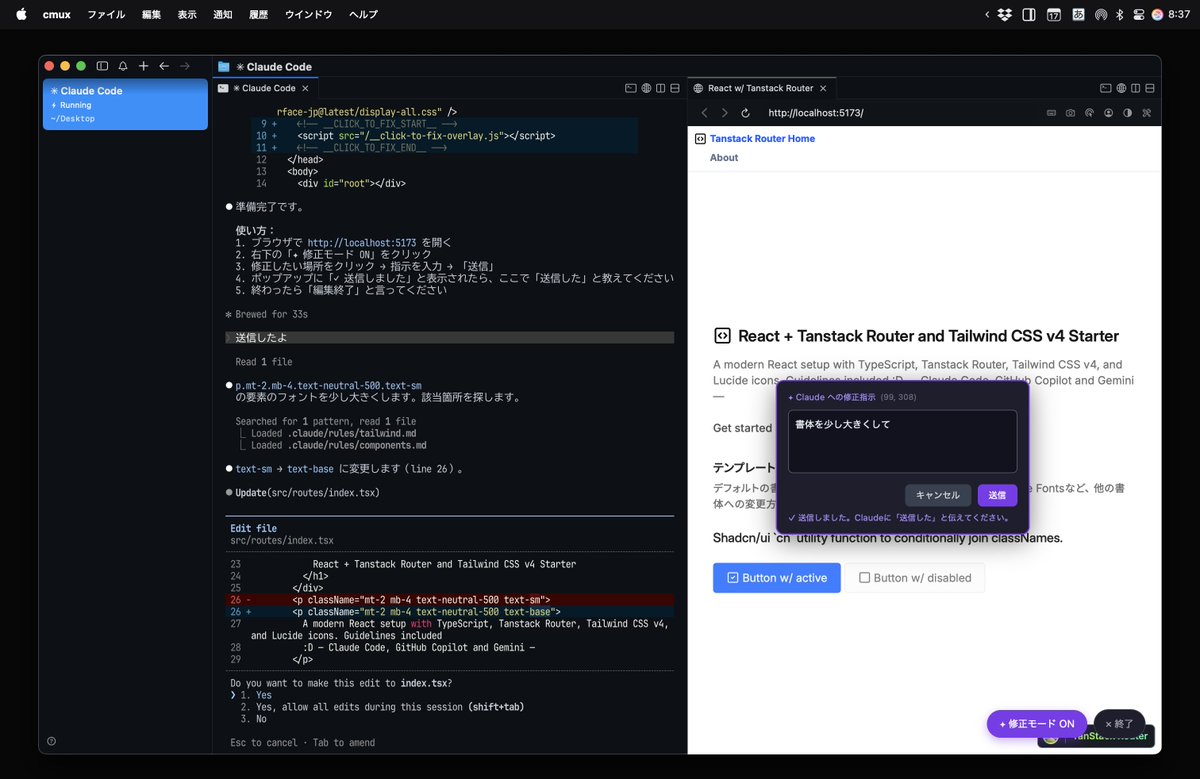Click the × 終了 button
This screenshot has width=1200, height=779.
click(1119, 724)
